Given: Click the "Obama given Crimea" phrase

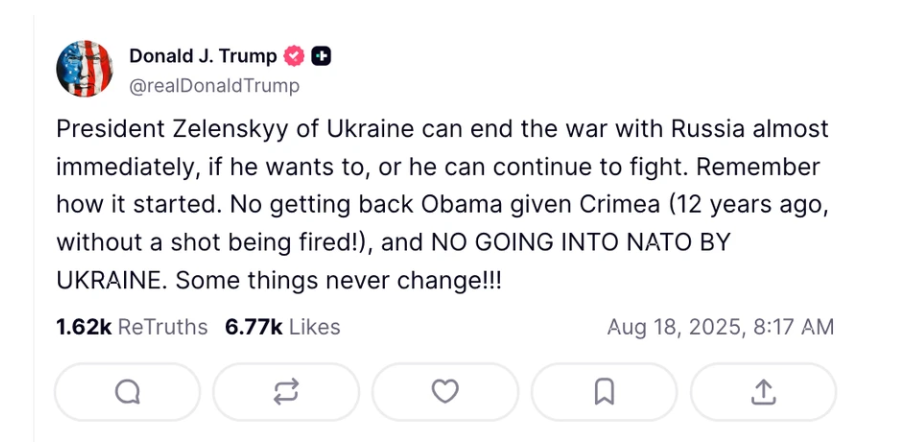Looking at the screenshot, I should 520,205.
